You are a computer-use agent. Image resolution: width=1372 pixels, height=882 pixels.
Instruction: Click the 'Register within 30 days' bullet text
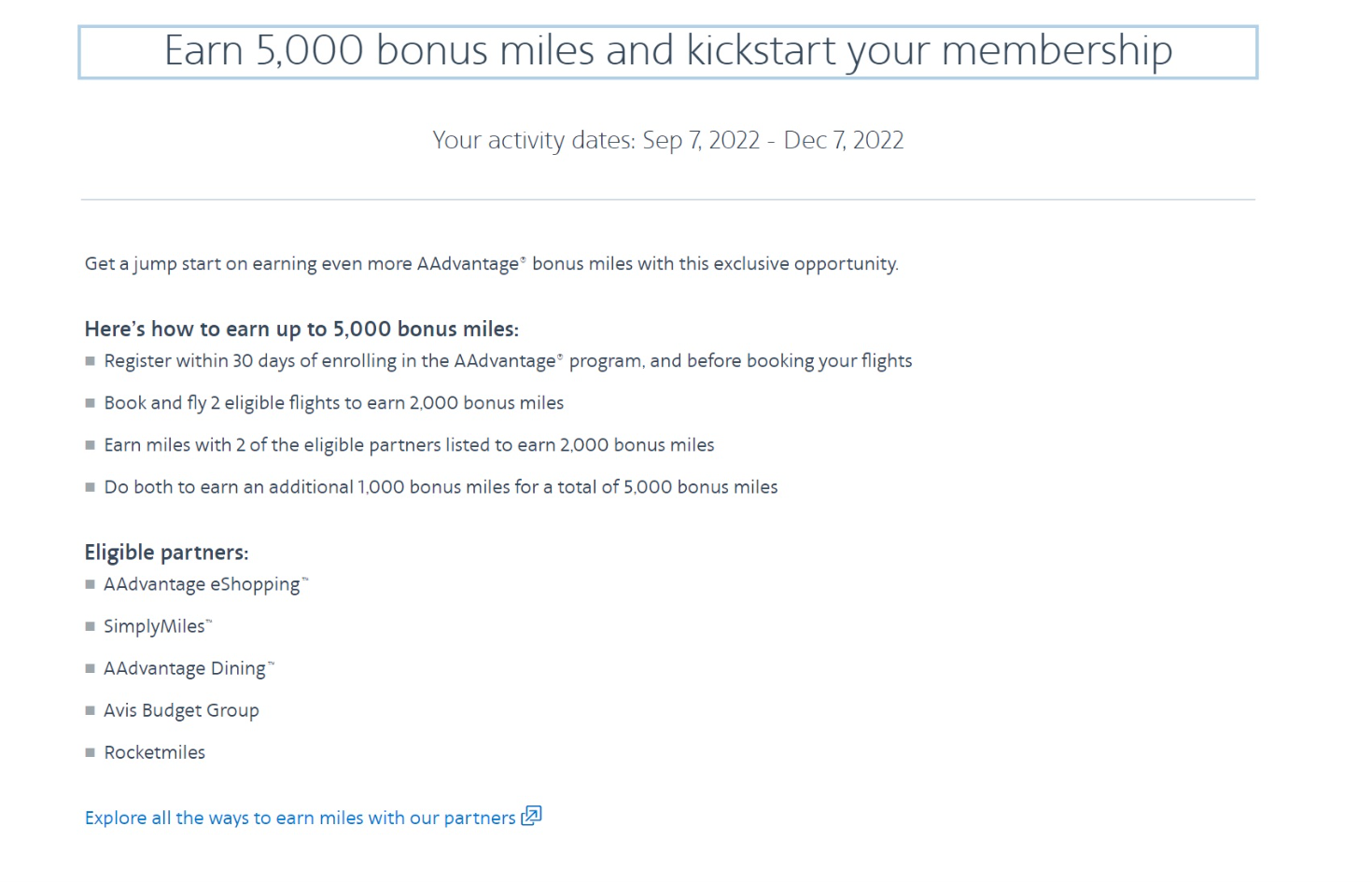[508, 361]
